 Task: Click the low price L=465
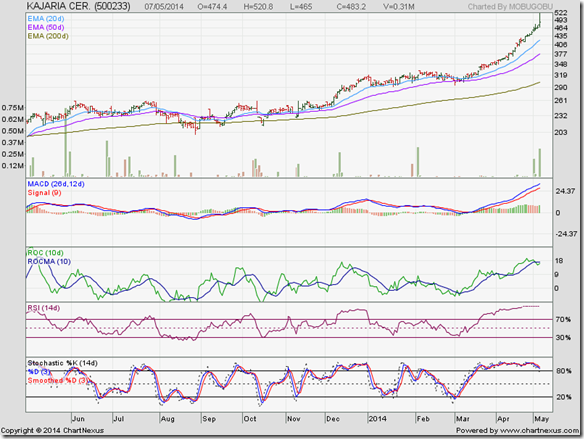[x=301, y=6]
